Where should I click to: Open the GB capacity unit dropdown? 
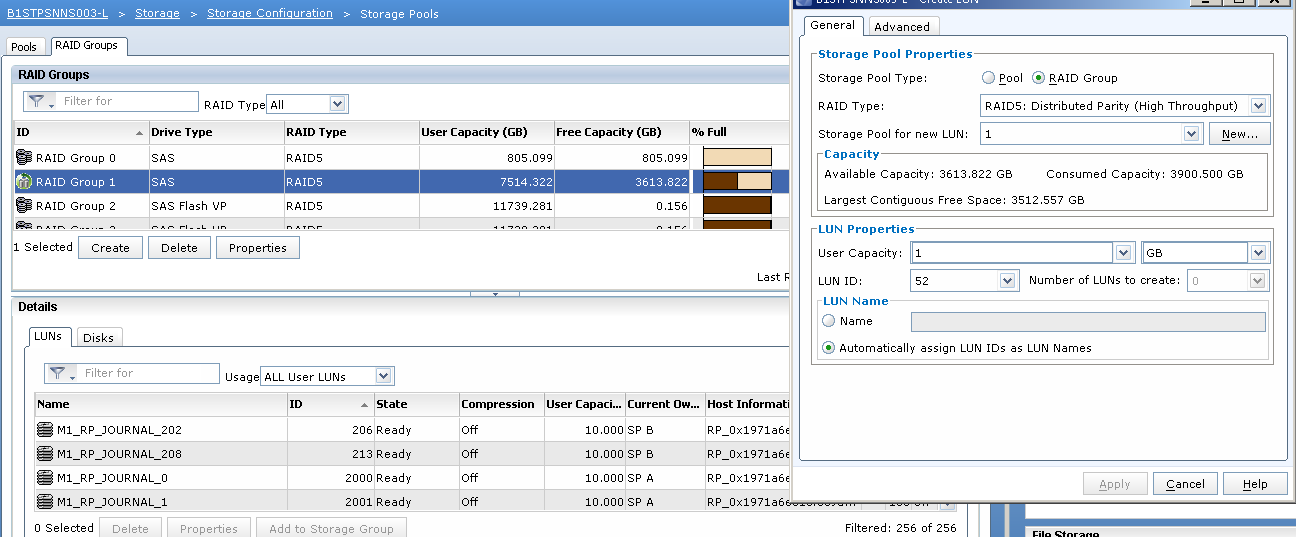[1259, 253]
